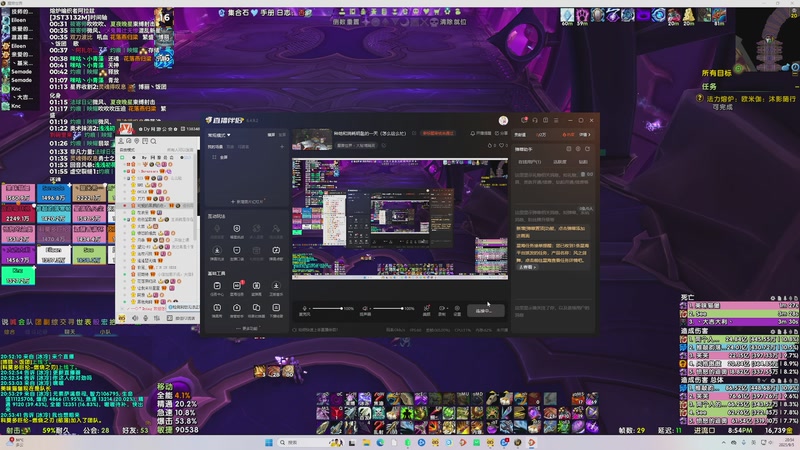The height and width of the screenshot is (450, 800).
Task: Open live companion message icon with red badge
Action: click(524, 120)
